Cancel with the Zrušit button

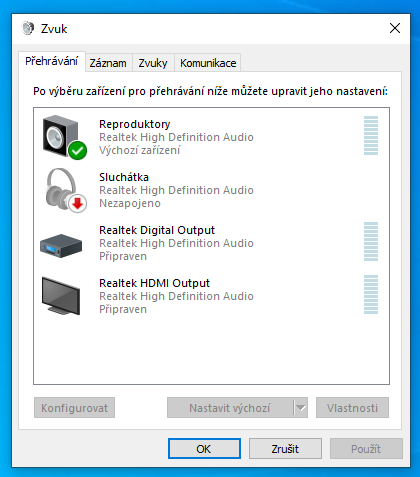285,449
